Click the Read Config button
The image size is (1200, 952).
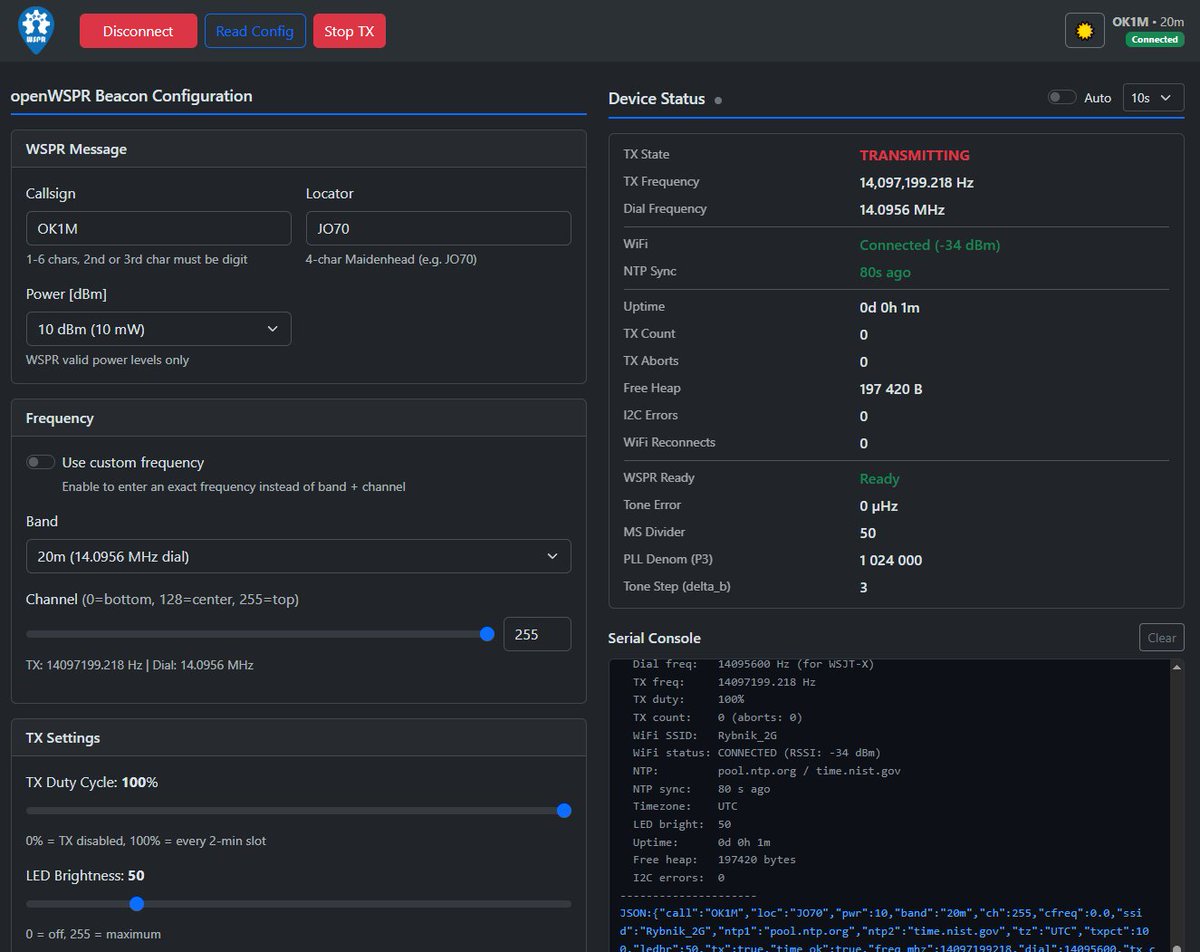(x=255, y=31)
